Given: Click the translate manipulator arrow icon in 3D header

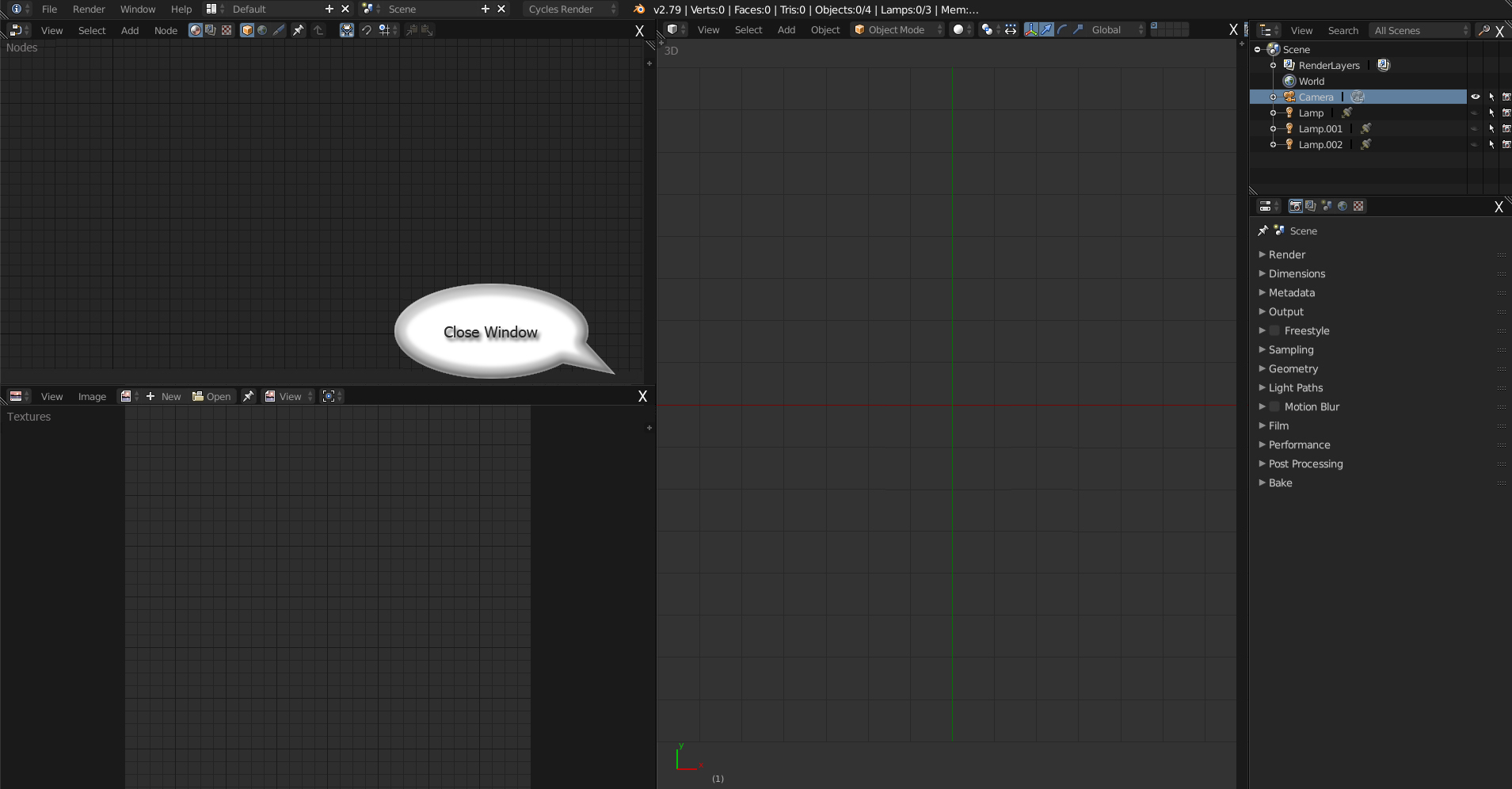Looking at the screenshot, I should coord(1046,29).
